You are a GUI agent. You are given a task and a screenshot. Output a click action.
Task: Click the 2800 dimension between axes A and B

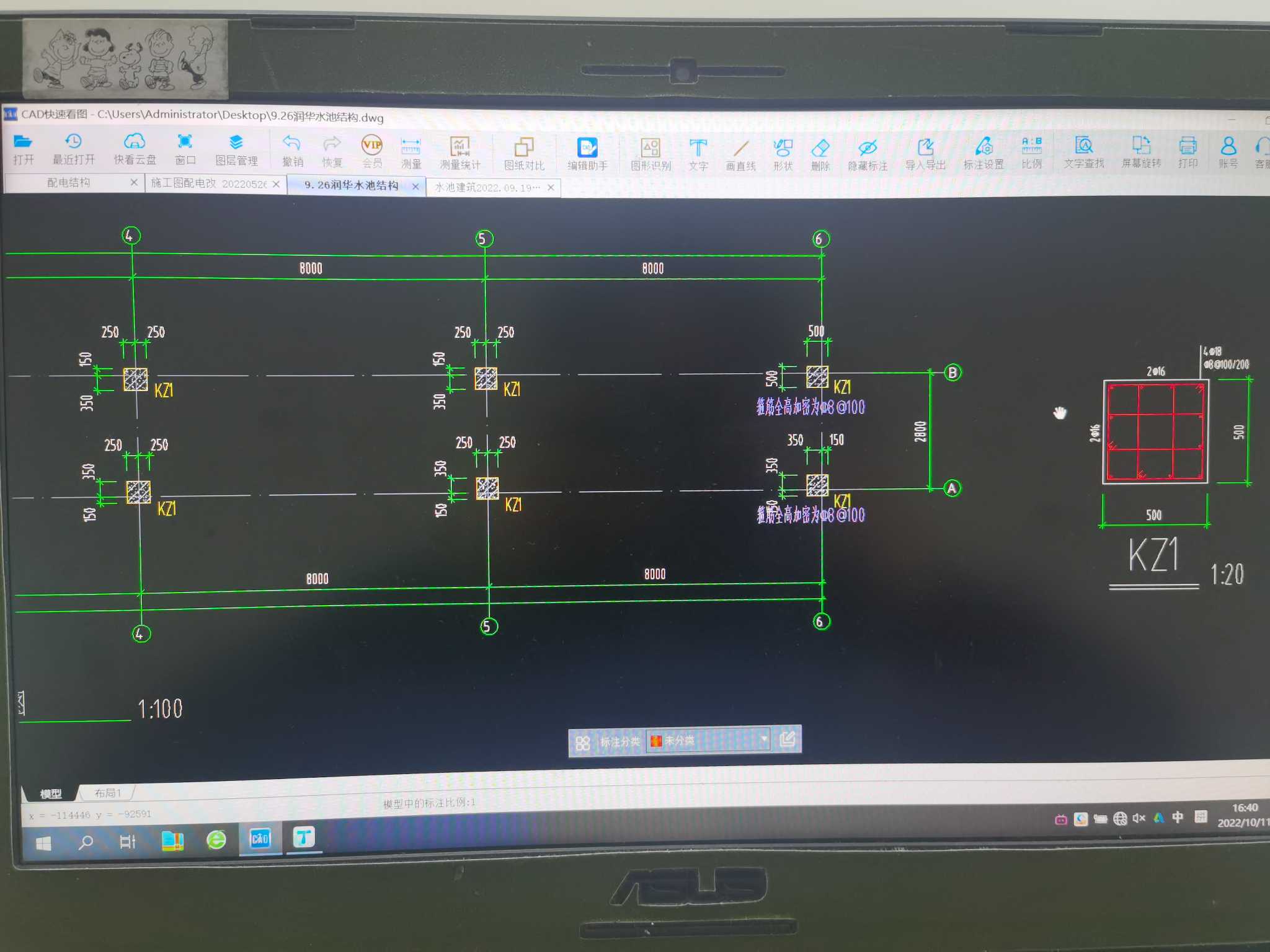coord(920,431)
